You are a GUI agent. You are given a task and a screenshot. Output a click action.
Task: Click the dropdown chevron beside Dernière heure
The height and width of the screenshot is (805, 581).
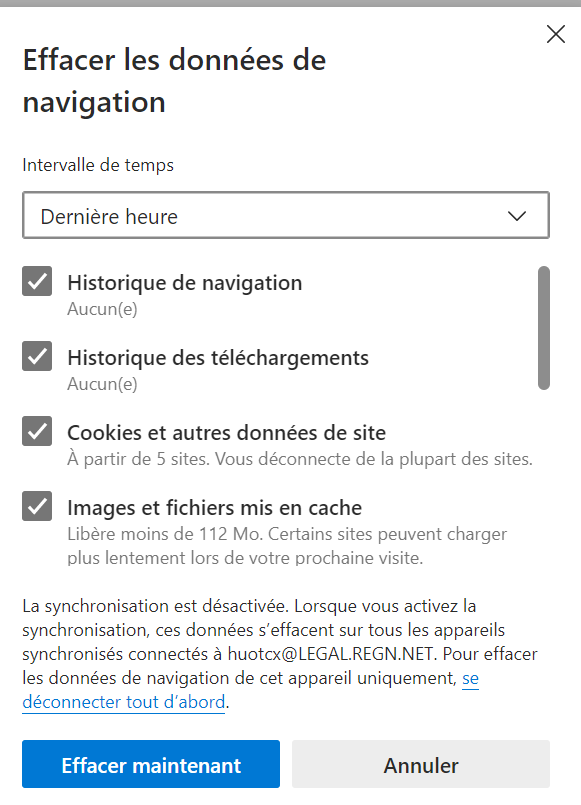pyautogui.click(x=517, y=216)
